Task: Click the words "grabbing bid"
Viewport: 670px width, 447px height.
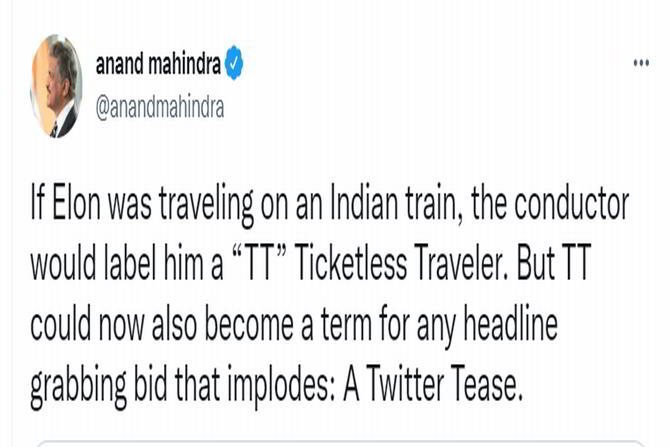Action: click(99, 384)
